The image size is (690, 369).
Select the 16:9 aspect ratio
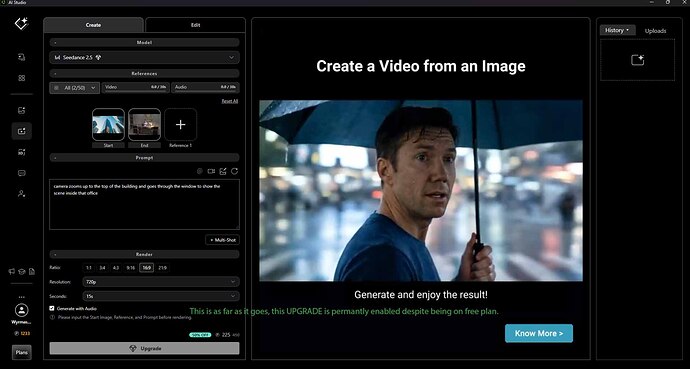pos(147,267)
